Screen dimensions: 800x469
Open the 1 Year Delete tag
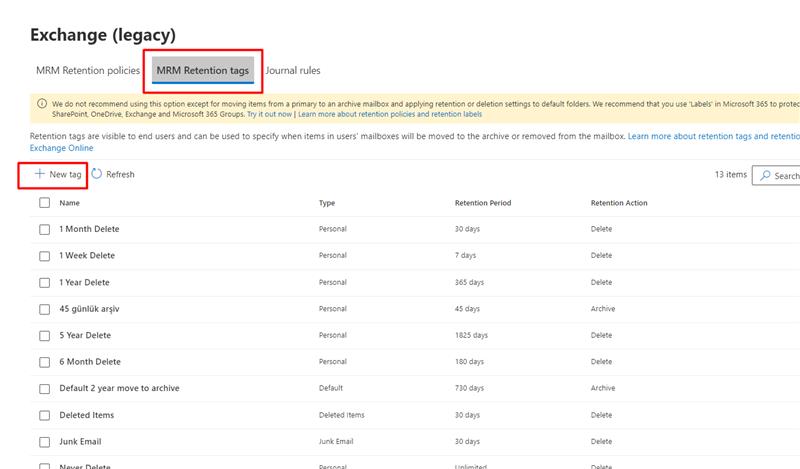[x=85, y=282]
